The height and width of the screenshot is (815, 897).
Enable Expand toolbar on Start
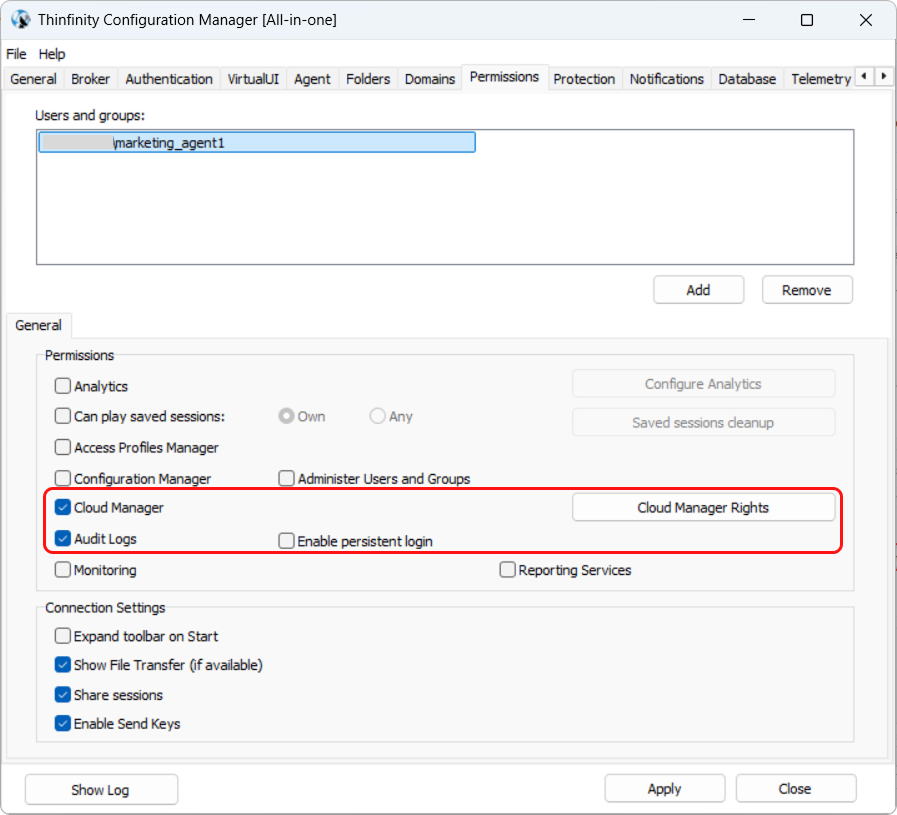(x=63, y=636)
